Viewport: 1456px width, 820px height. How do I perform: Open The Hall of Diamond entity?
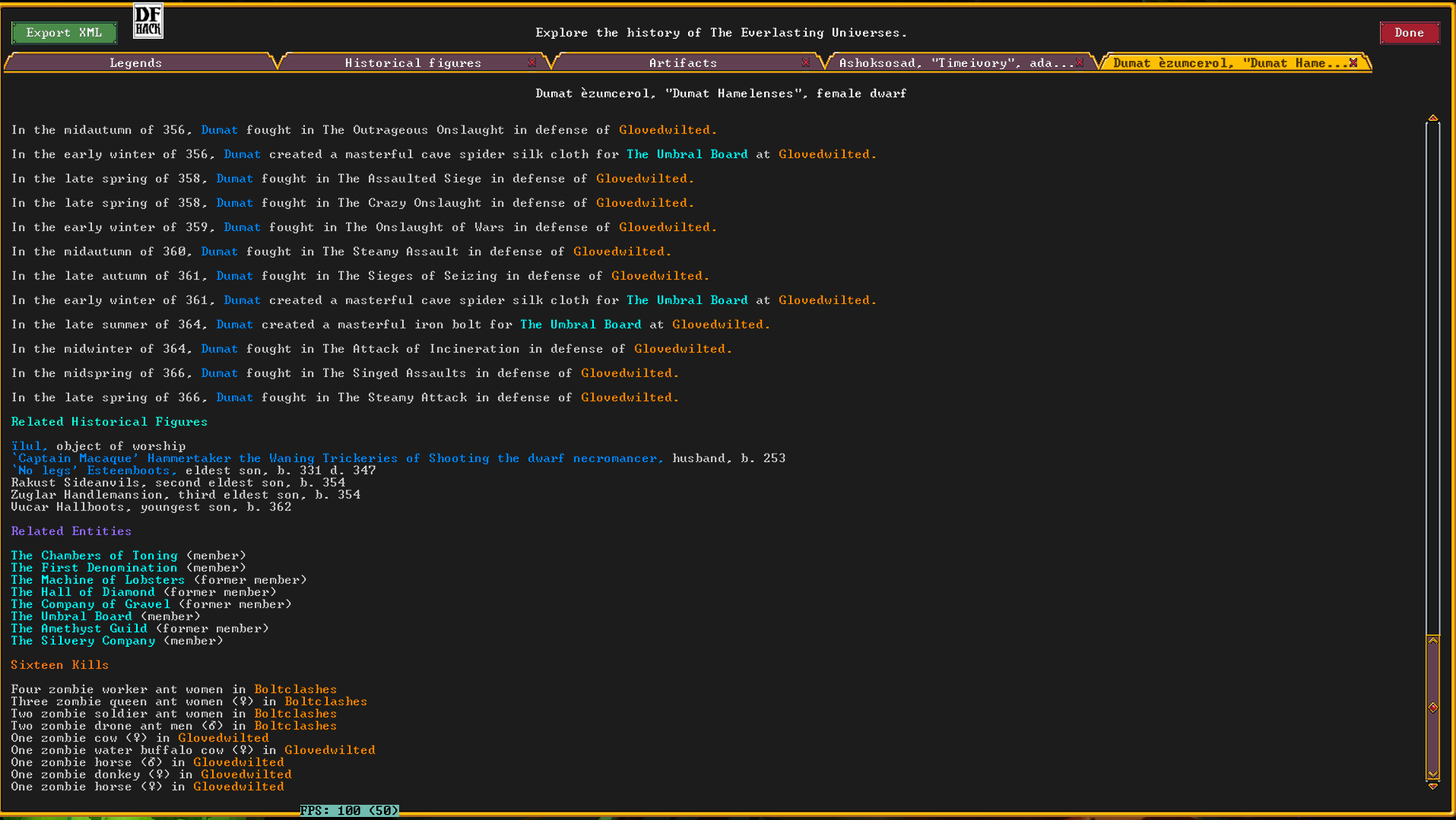pos(83,592)
